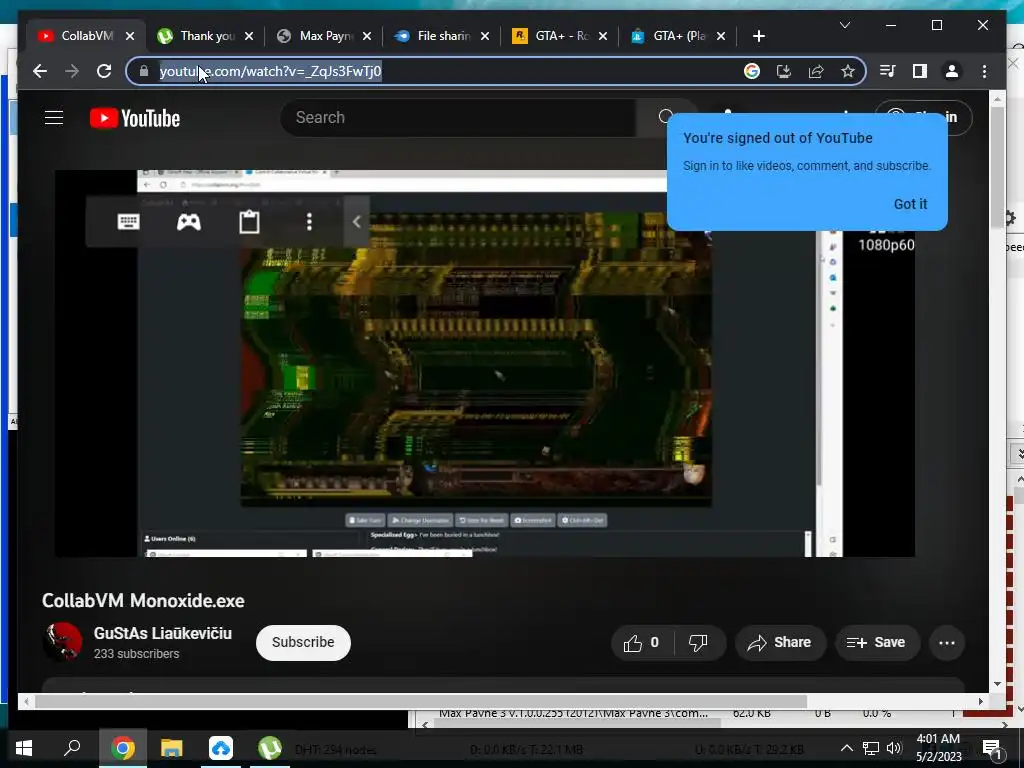
Task: Open the GuStAs Liaūkevičiu channel name link
Action: [163, 633]
